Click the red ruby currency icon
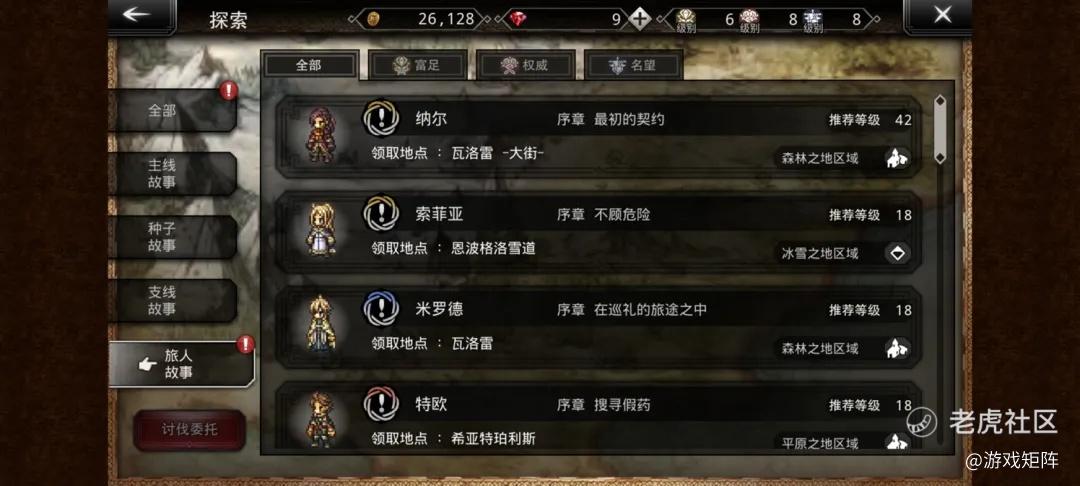Viewport: 1080px width, 486px height. pos(518,19)
